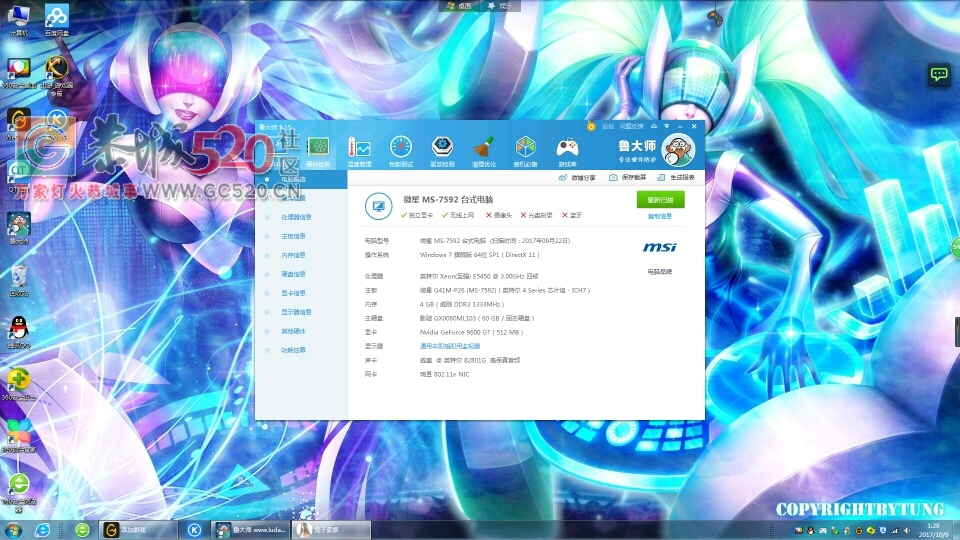Click the Nvidia GeForce 9600 GT text

(471, 332)
